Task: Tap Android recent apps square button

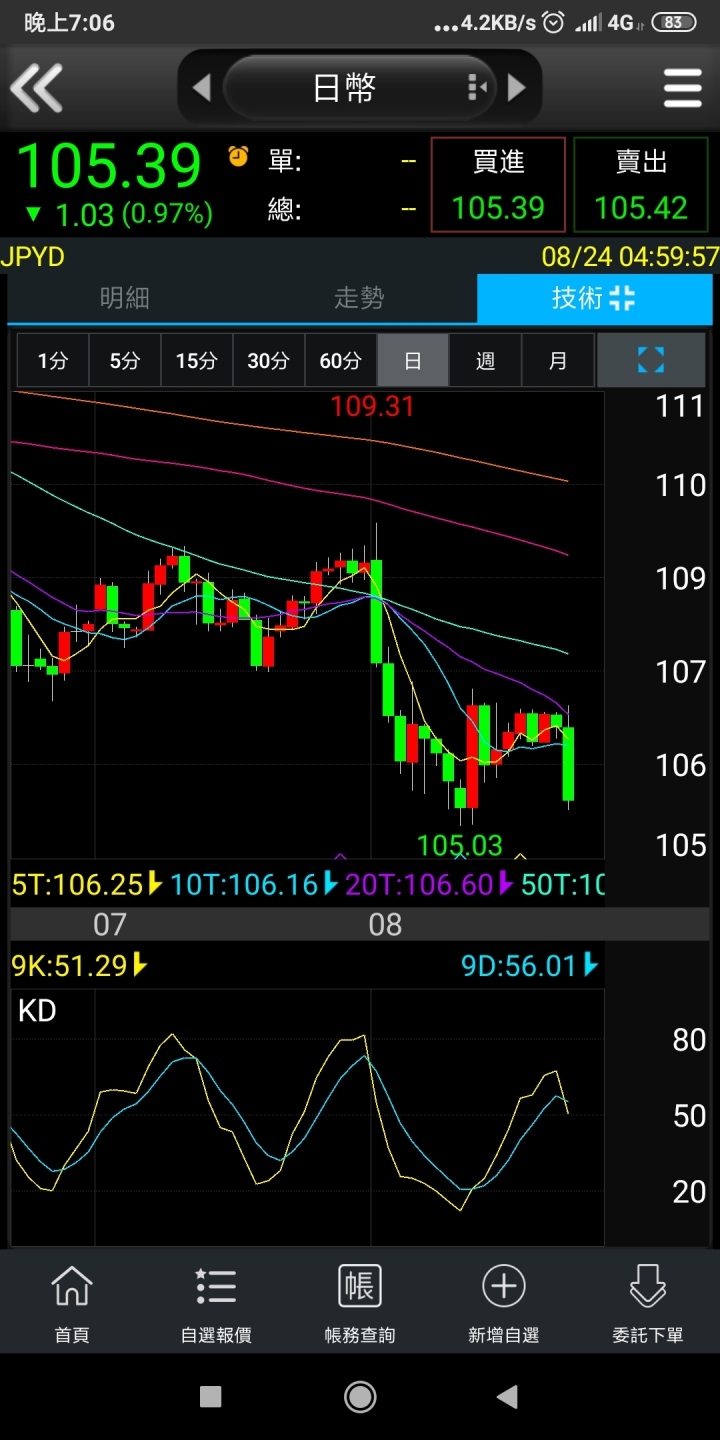Action: click(210, 1396)
